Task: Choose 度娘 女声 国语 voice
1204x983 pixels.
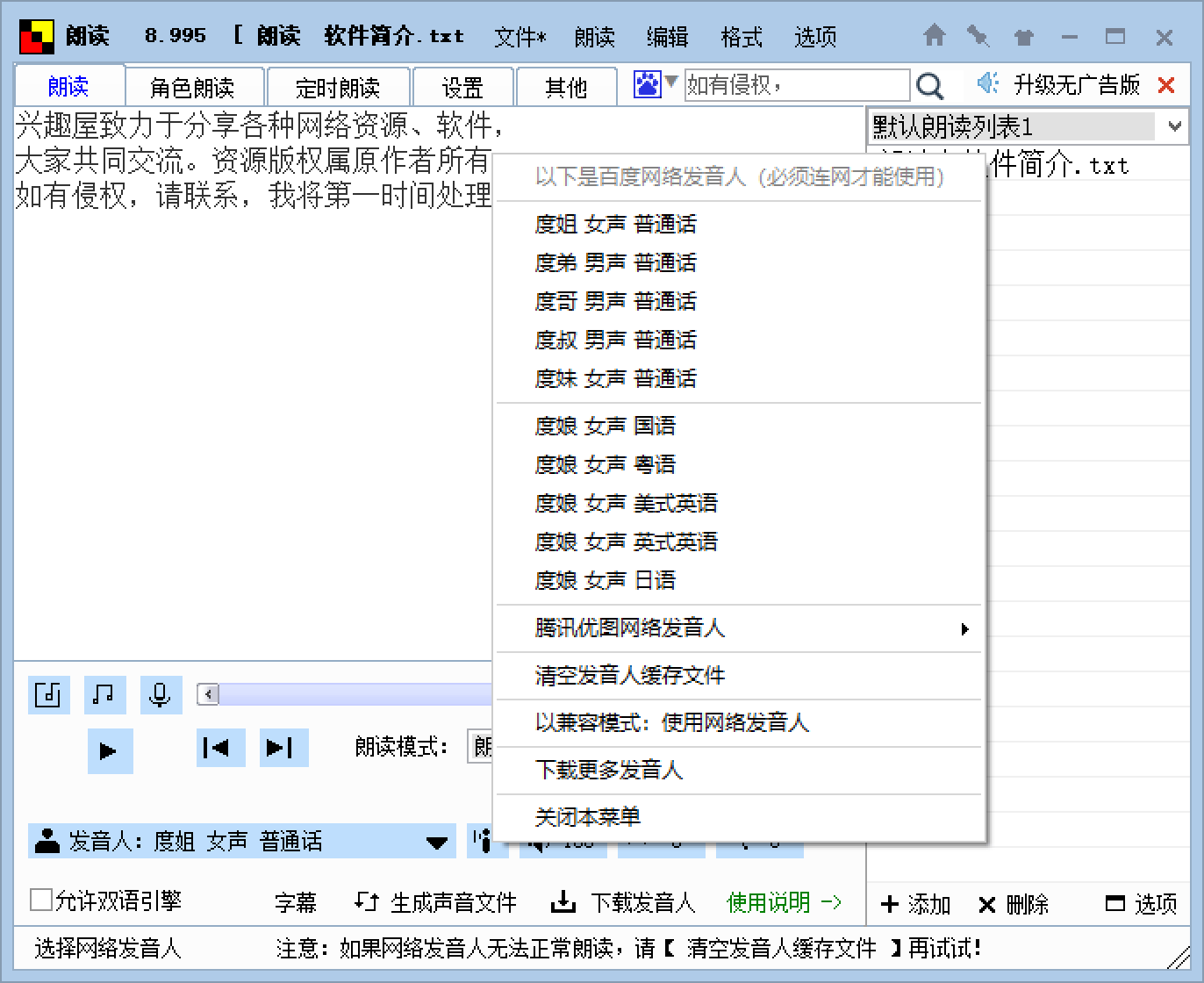Action: tap(739, 427)
